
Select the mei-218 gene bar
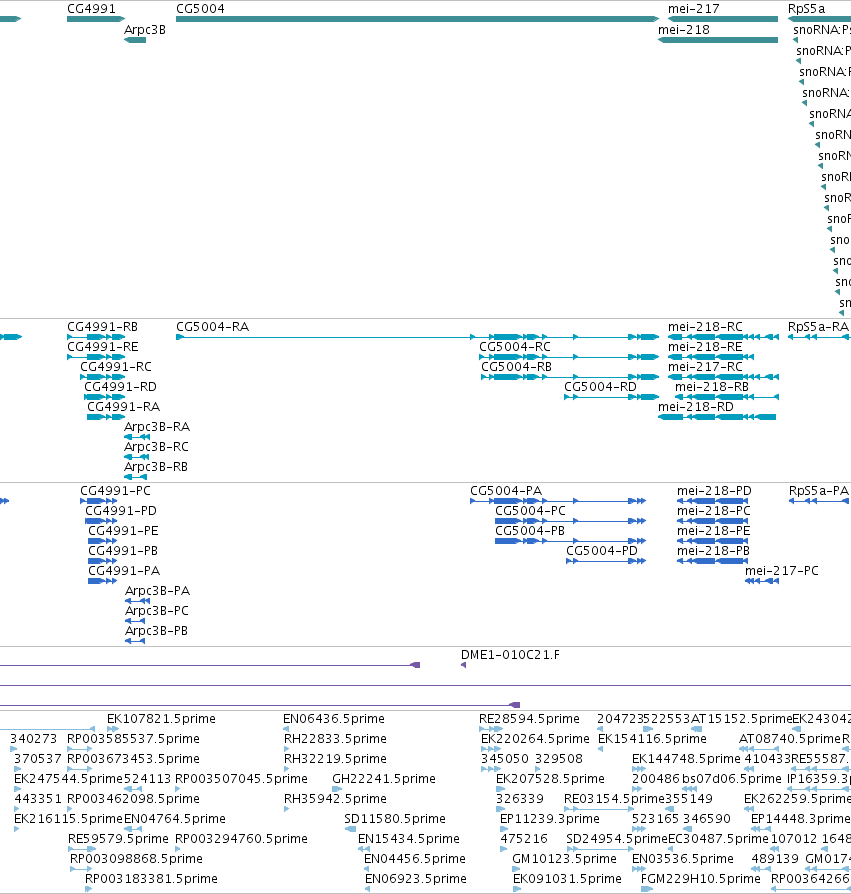coord(718,40)
